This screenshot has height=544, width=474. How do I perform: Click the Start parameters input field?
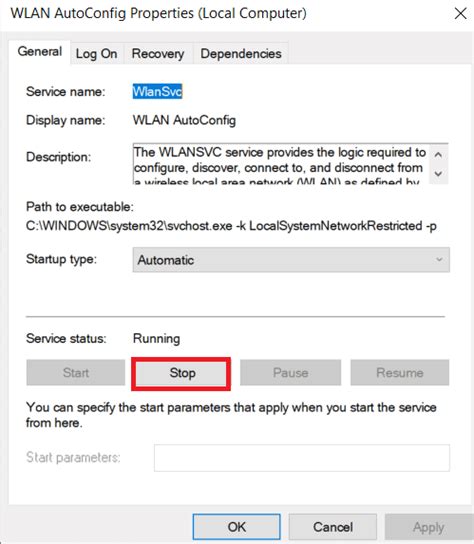click(302, 458)
